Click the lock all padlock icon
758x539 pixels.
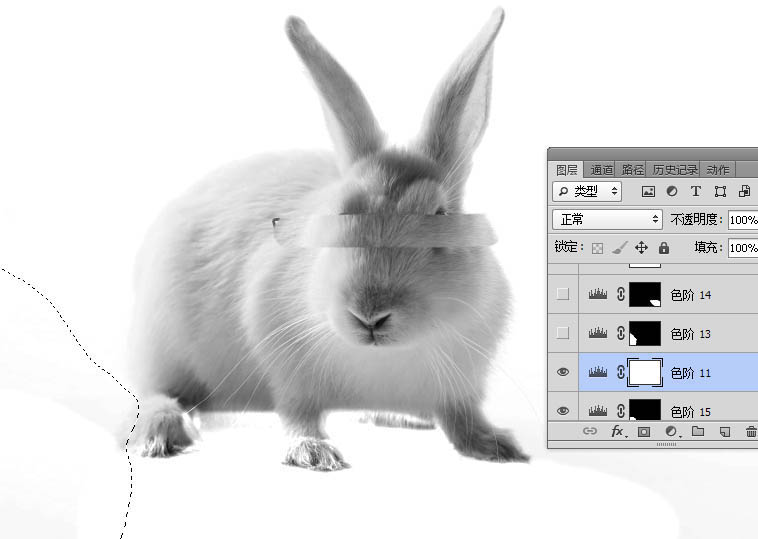click(x=664, y=248)
